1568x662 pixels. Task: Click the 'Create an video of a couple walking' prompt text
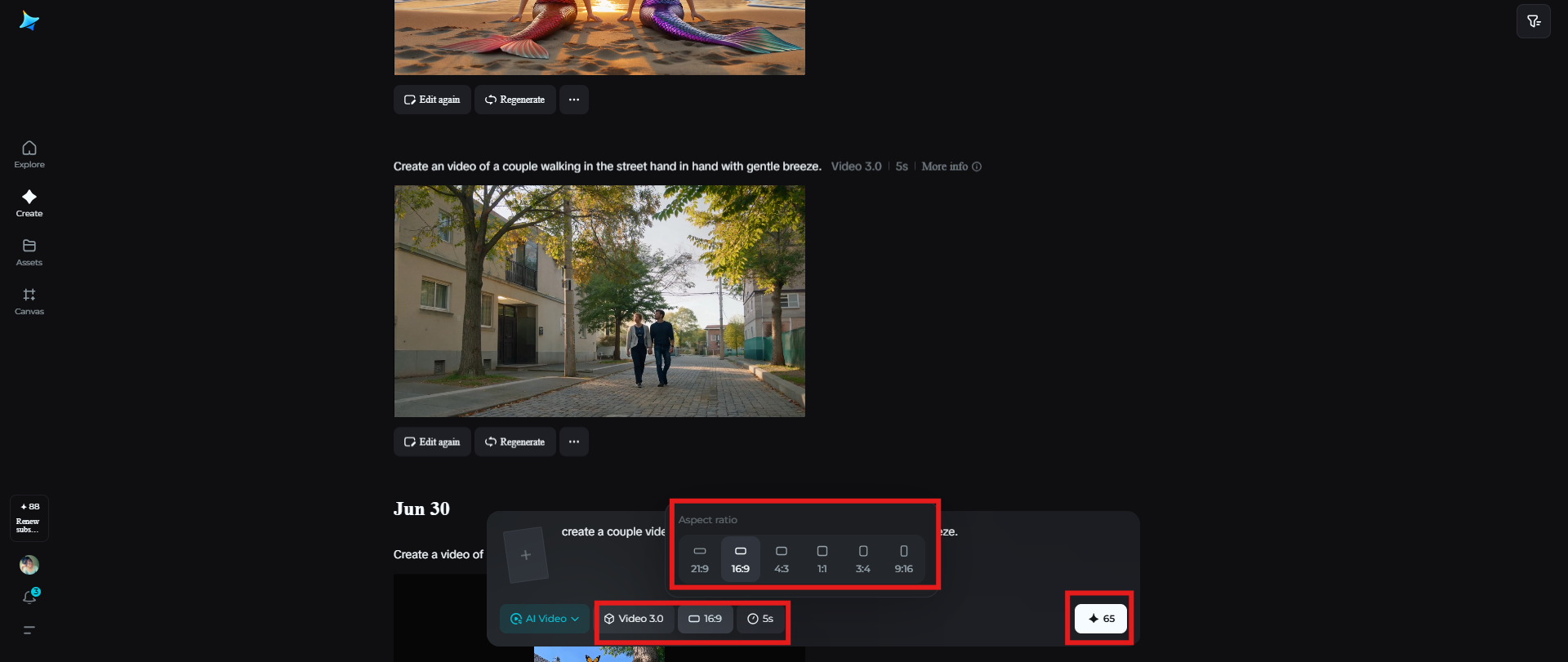pos(607,167)
